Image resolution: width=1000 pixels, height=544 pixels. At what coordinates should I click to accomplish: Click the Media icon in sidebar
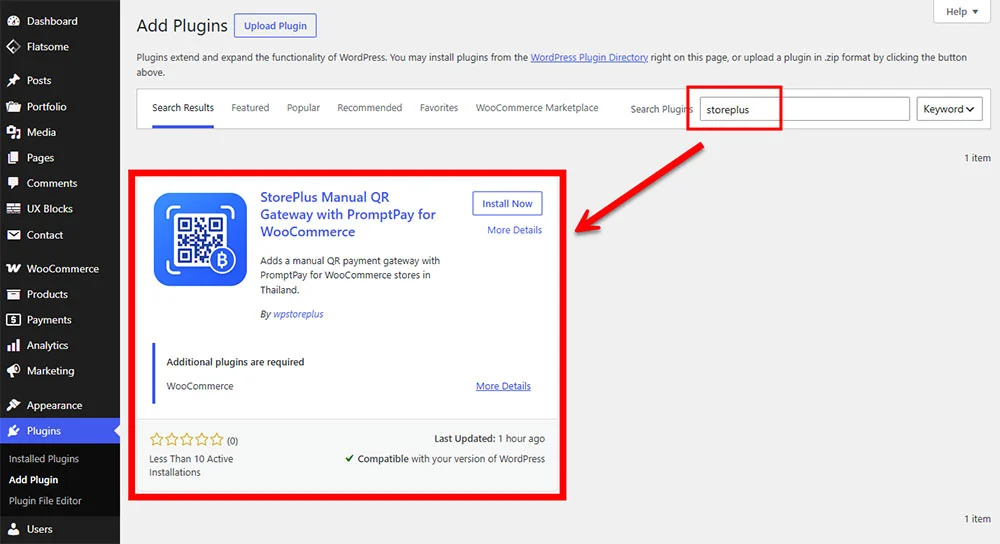tap(13, 132)
